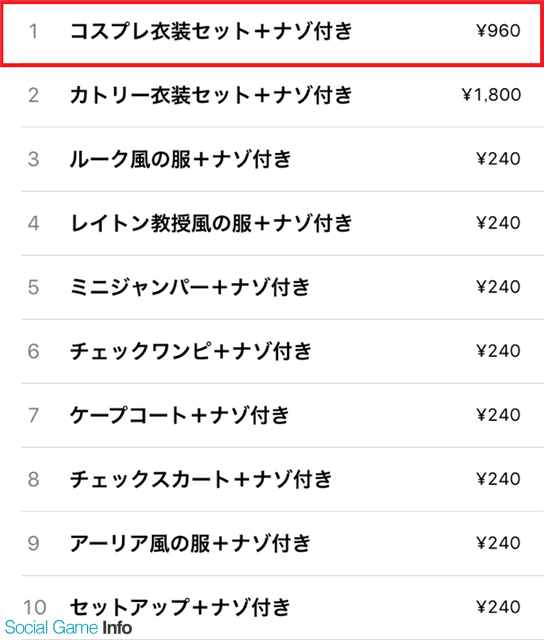Click ¥240 price for ルーク風の服
Screen dimensions: 544x640
(x=498, y=159)
